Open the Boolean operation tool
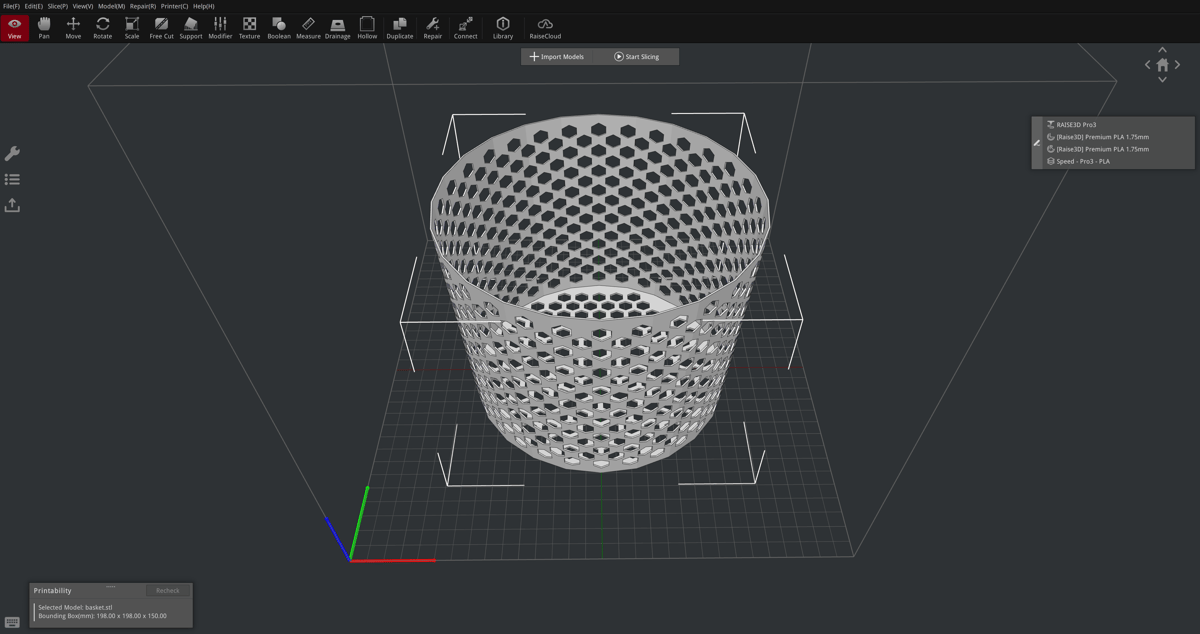Screen dimensions: 1200x634 tap(279, 27)
